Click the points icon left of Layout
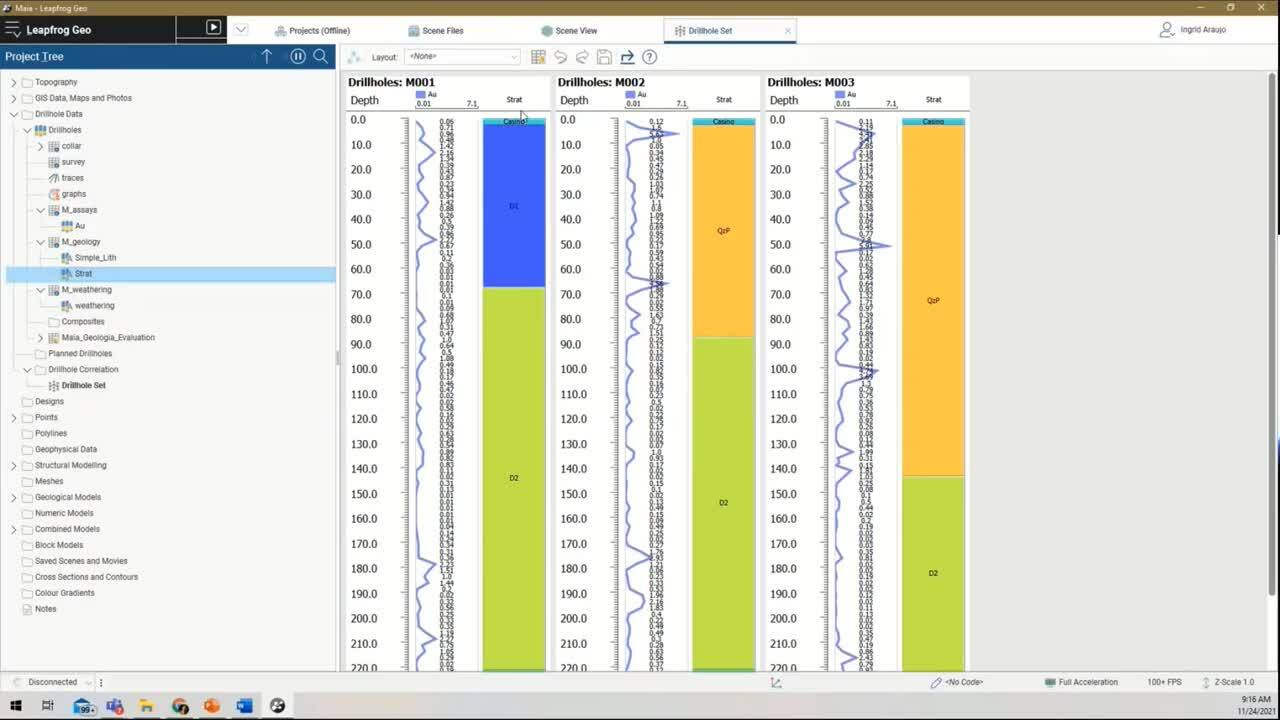The height and width of the screenshot is (720, 1280). point(354,57)
